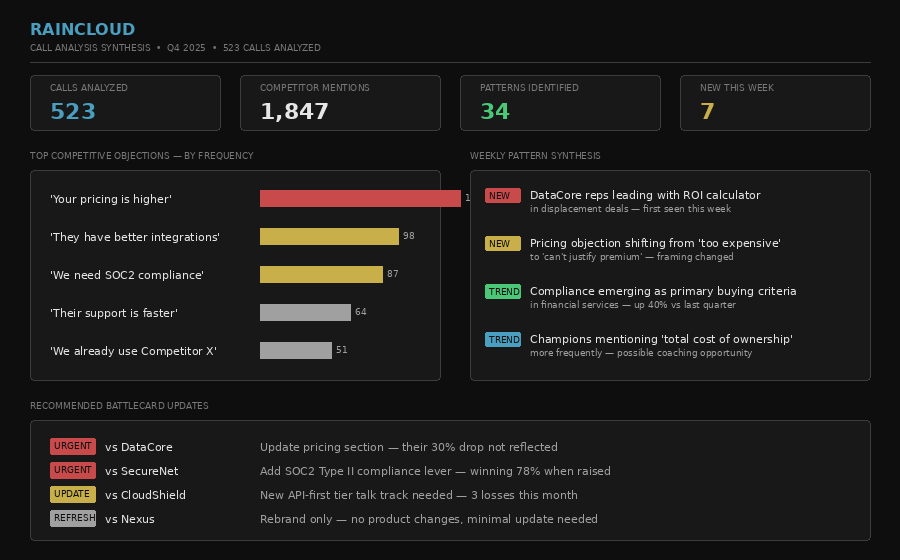Select the 'They have better integrations' bar
Viewport: 900px width, 560px height.
pyautogui.click(x=329, y=237)
